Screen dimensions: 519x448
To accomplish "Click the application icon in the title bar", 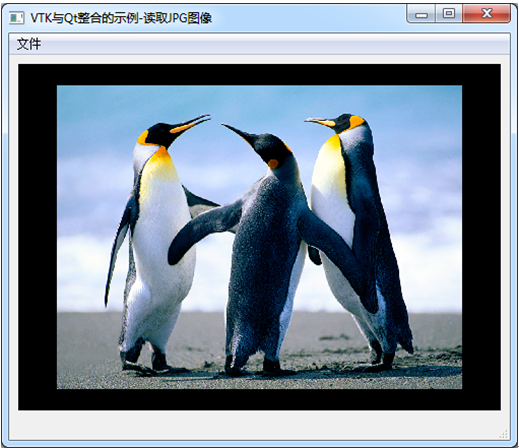I will (x=17, y=18).
